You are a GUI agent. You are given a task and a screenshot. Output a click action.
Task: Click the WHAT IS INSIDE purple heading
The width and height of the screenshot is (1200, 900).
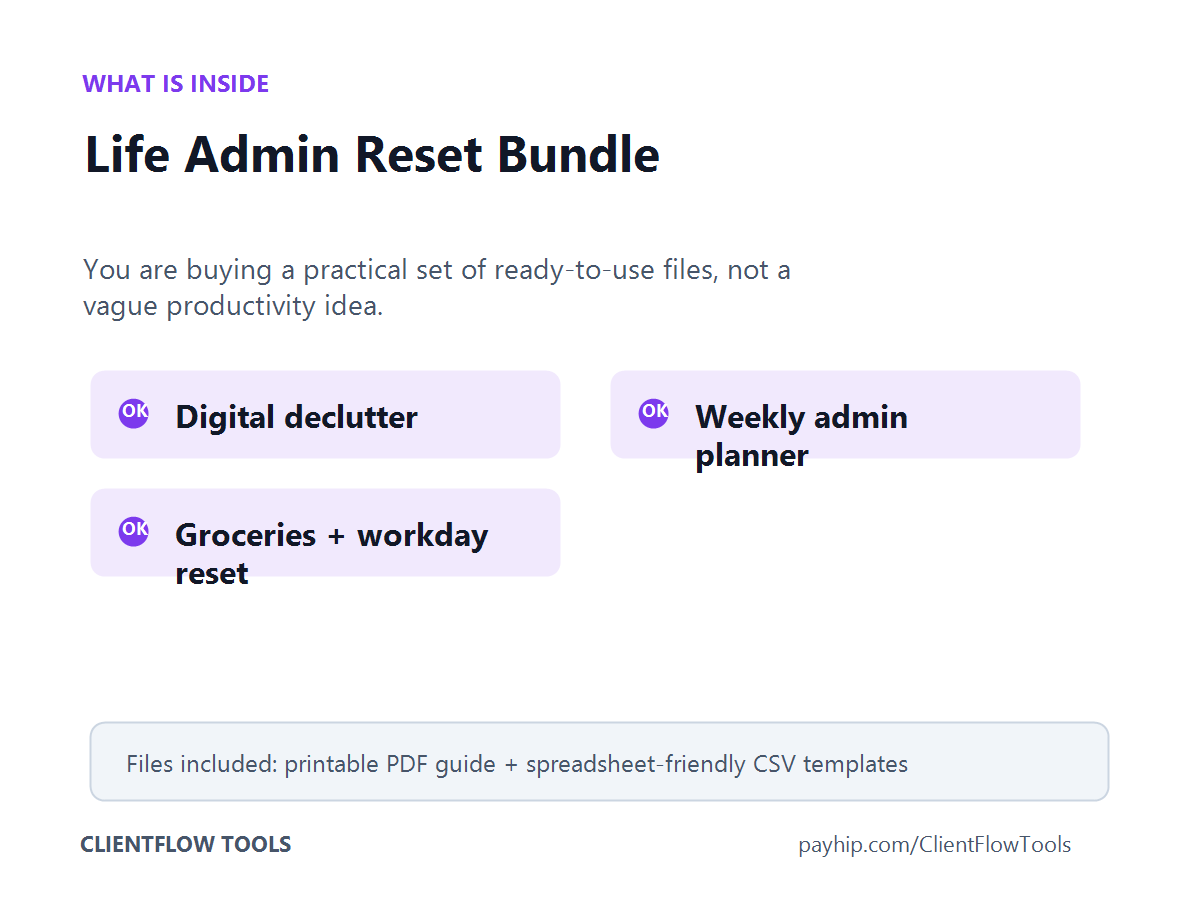point(176,84)
